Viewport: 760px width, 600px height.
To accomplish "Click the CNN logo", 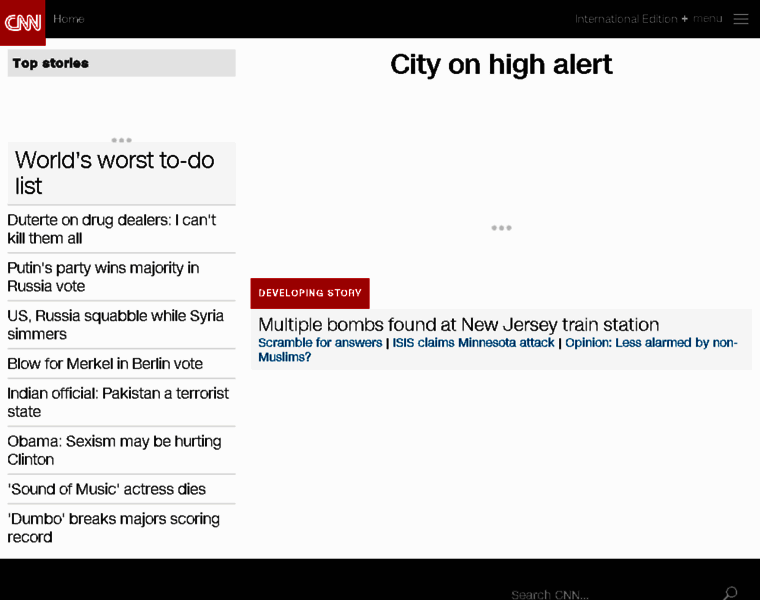I will click(23, 22).
